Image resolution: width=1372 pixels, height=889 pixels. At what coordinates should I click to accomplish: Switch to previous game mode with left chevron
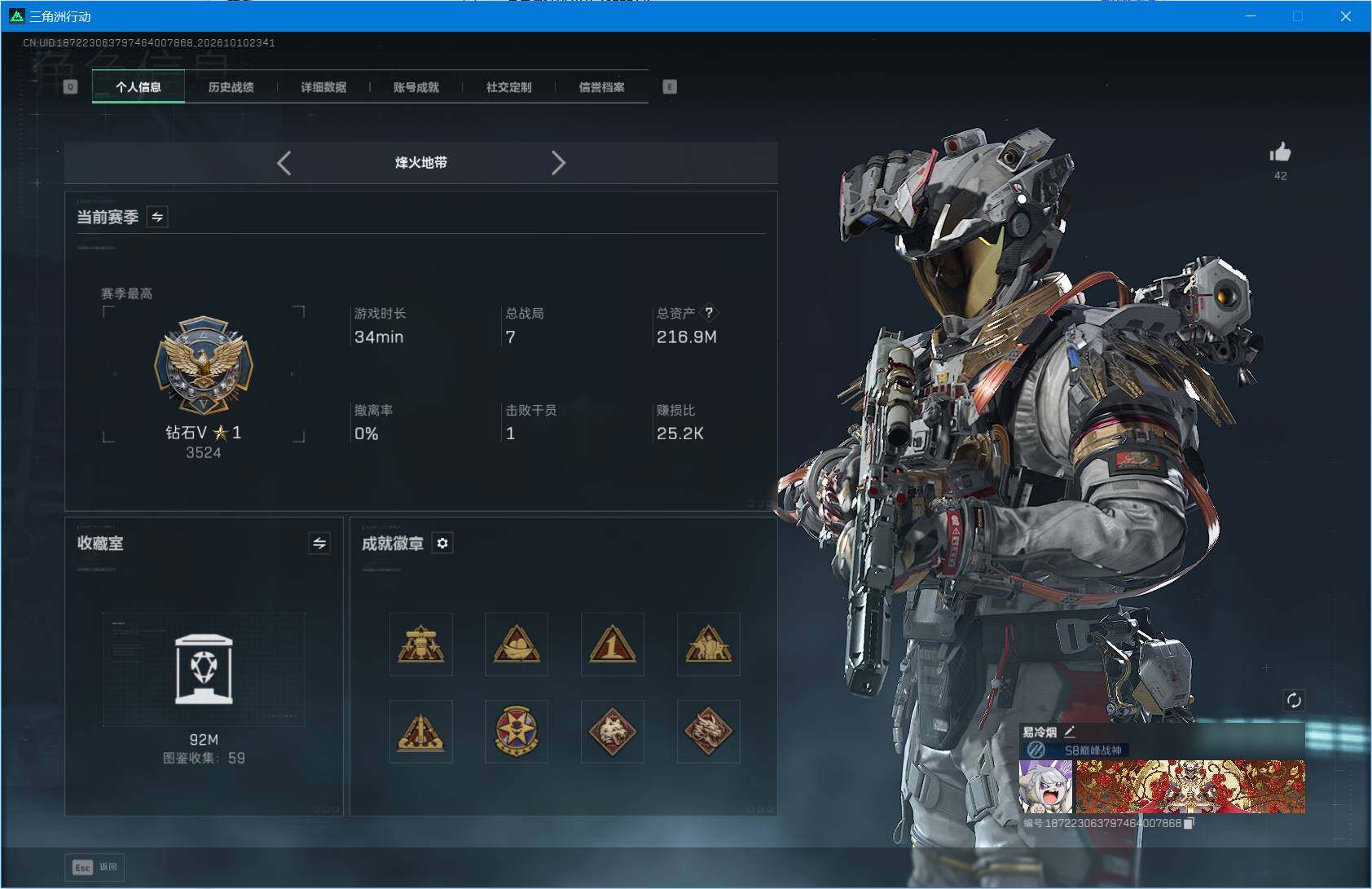[284, 163]
